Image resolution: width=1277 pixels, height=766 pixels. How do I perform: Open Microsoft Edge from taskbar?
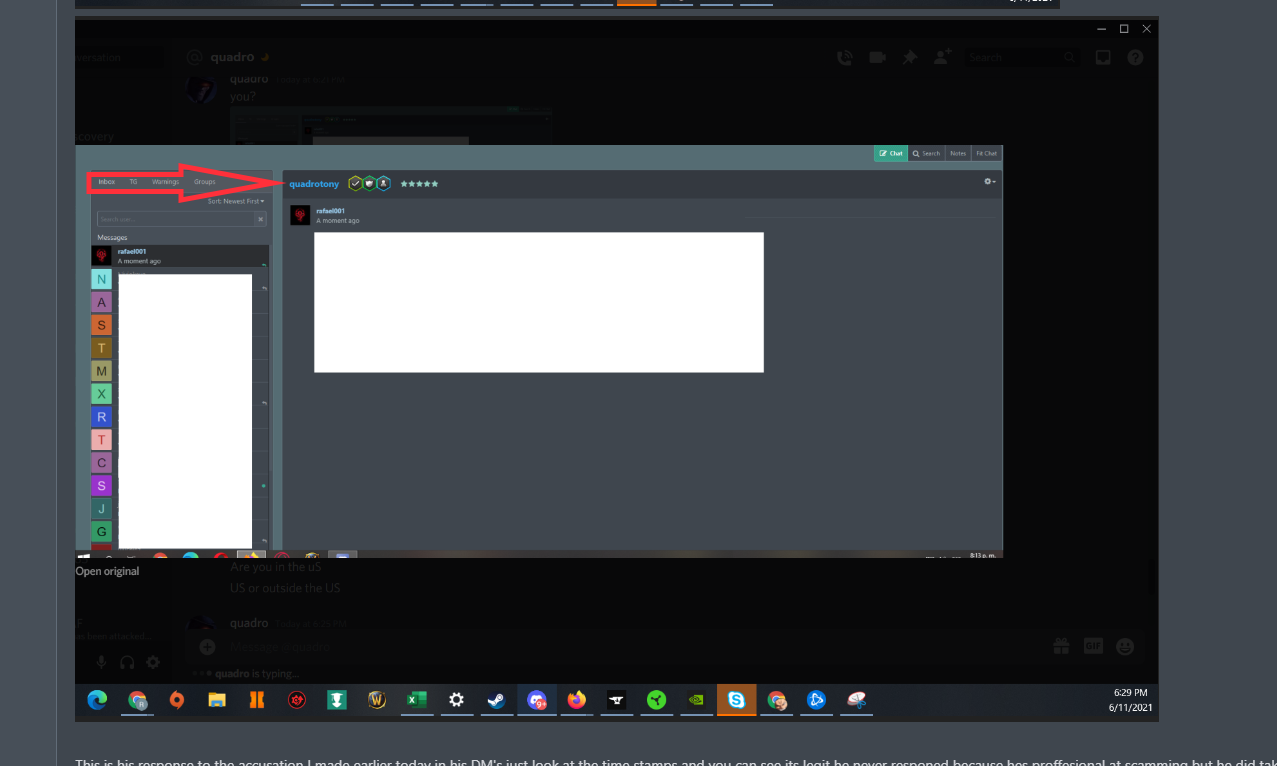point(97,700)
